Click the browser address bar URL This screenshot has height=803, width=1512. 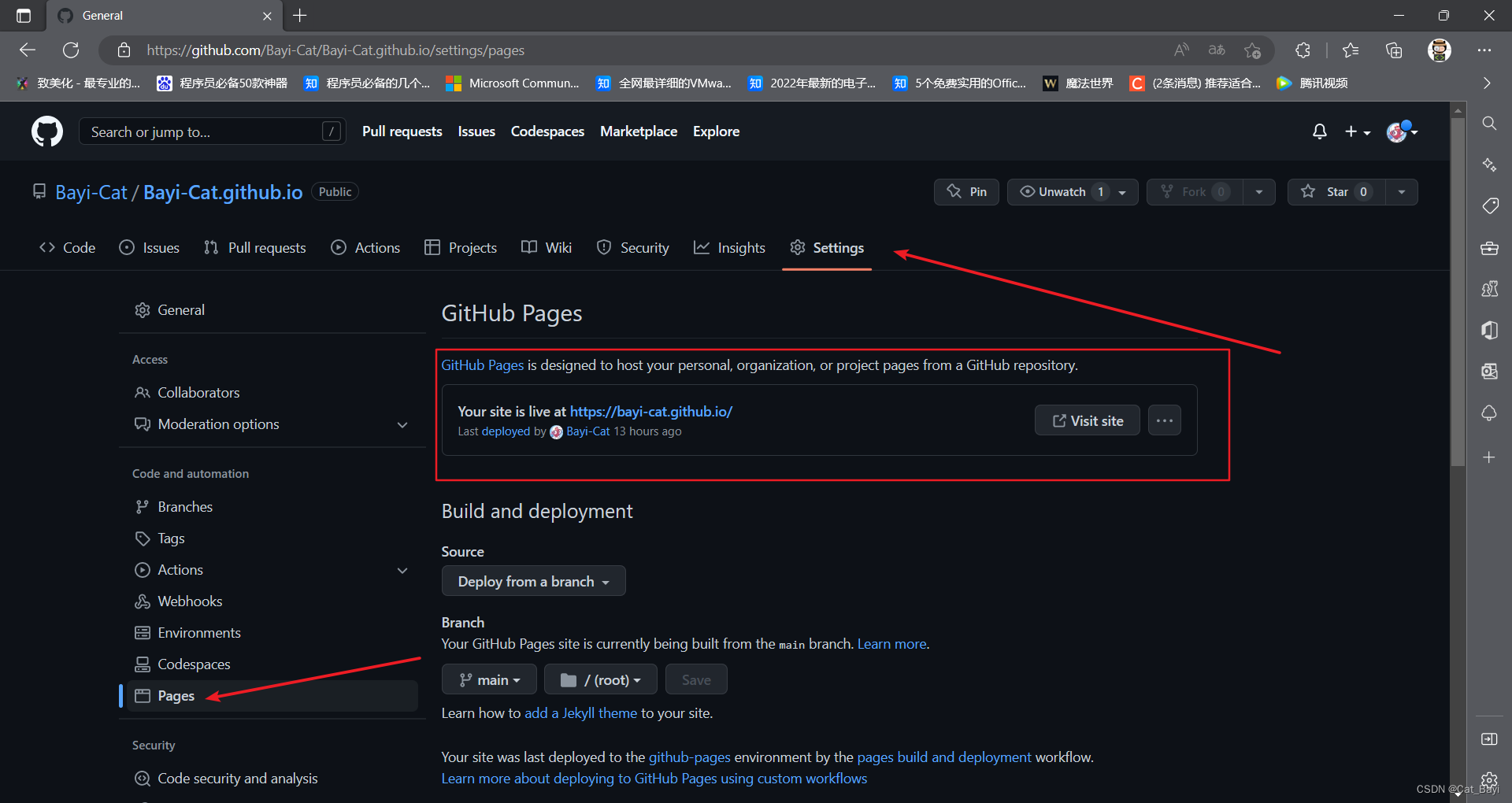[x=335, y=50]
